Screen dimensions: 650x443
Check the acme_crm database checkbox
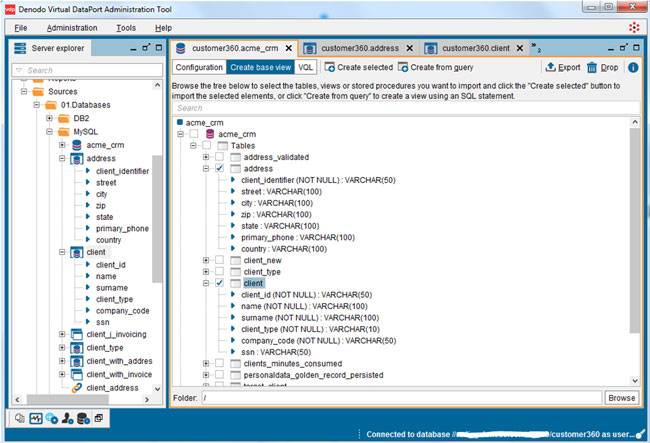coord(194,134)
